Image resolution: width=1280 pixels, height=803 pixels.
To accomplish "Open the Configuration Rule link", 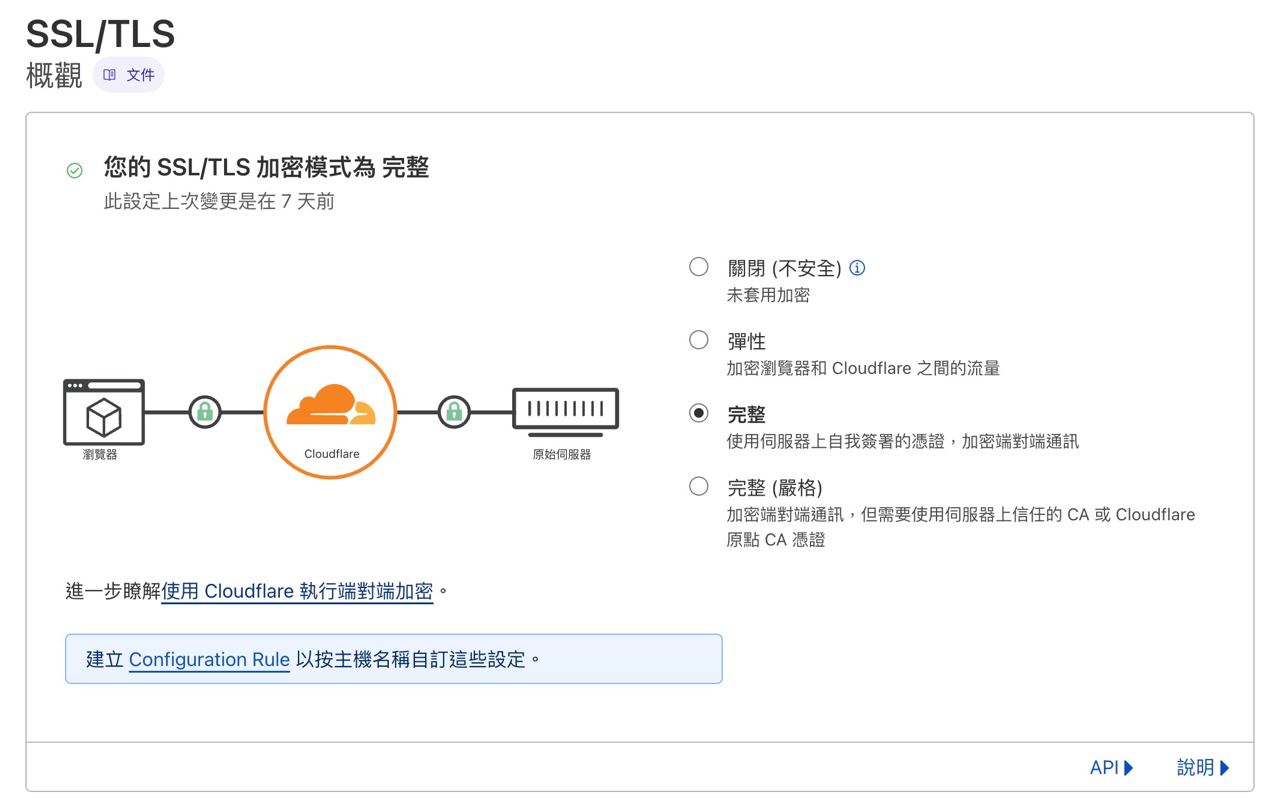I will coord(209,659).
